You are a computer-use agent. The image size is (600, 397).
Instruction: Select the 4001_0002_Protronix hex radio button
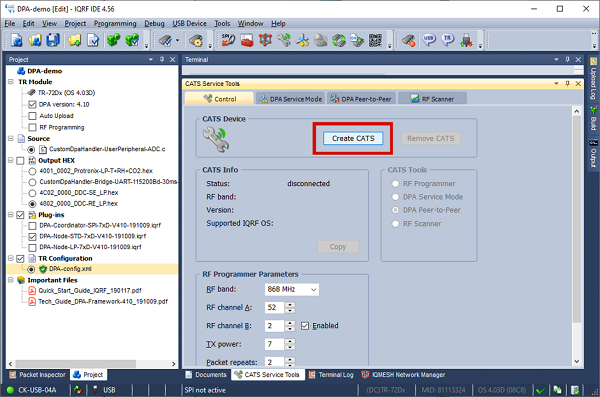(33, 171)
